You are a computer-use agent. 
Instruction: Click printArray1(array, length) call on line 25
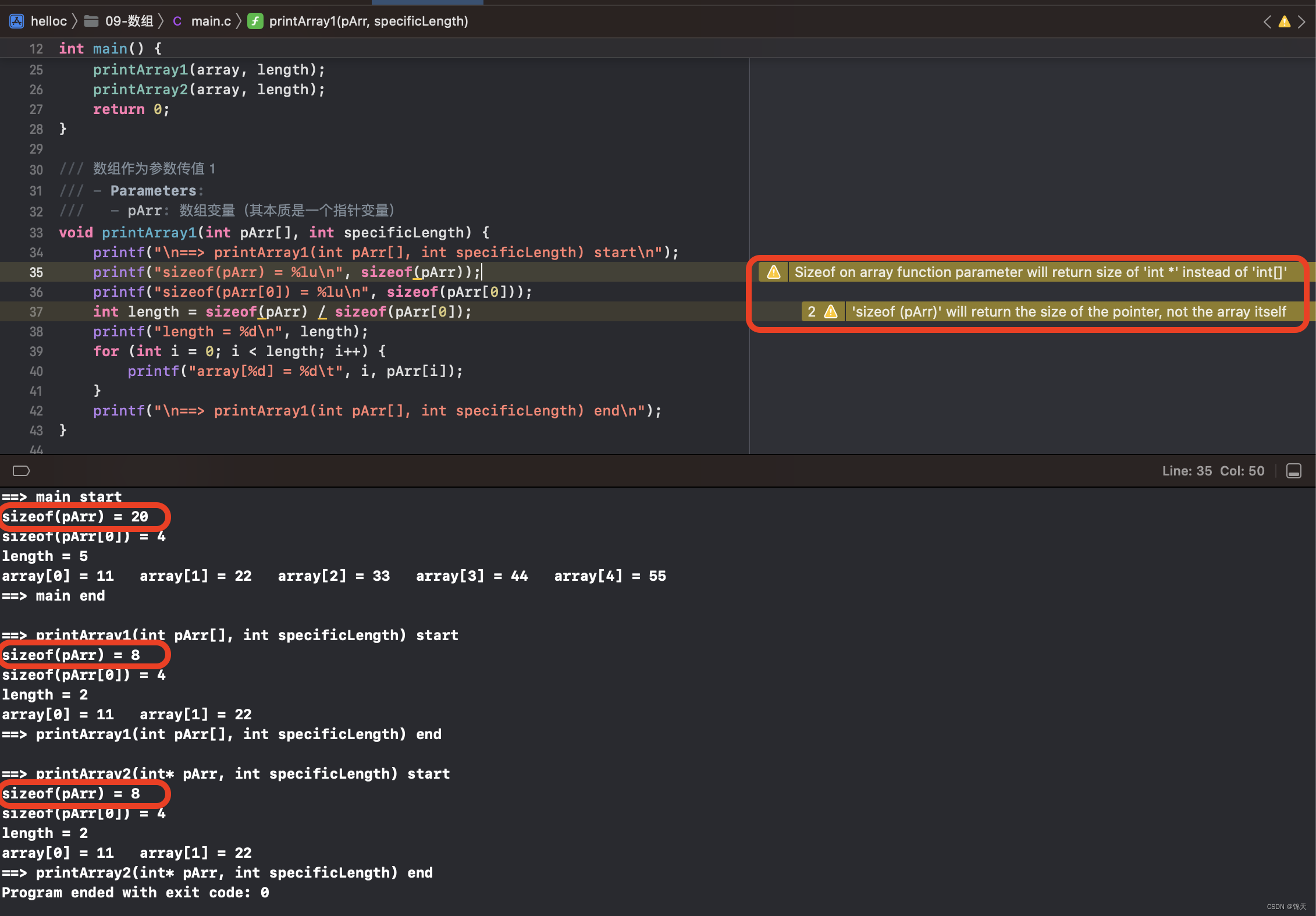click(x=209, y=70)
